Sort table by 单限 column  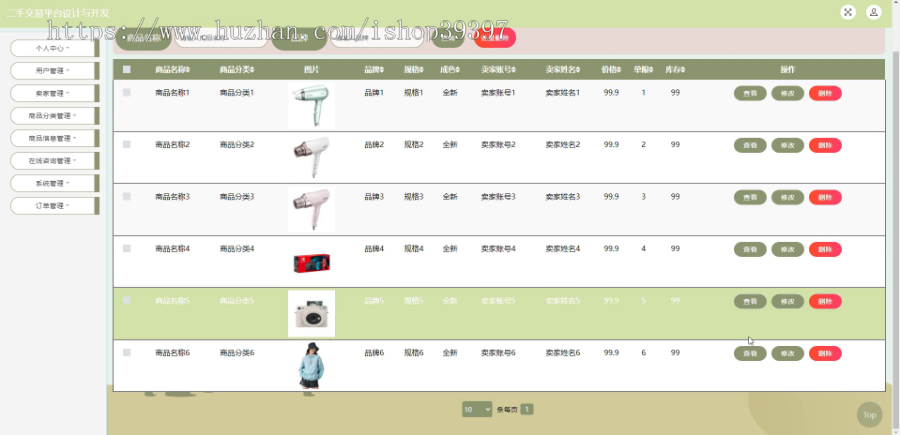click(x=643, y=69)
